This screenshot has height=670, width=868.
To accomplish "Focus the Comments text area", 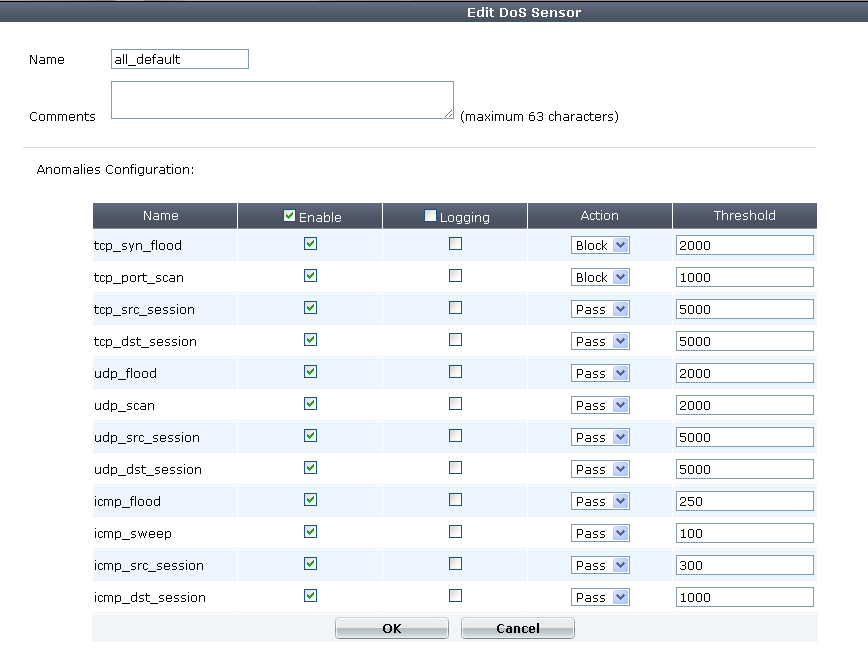I will 282,100.
